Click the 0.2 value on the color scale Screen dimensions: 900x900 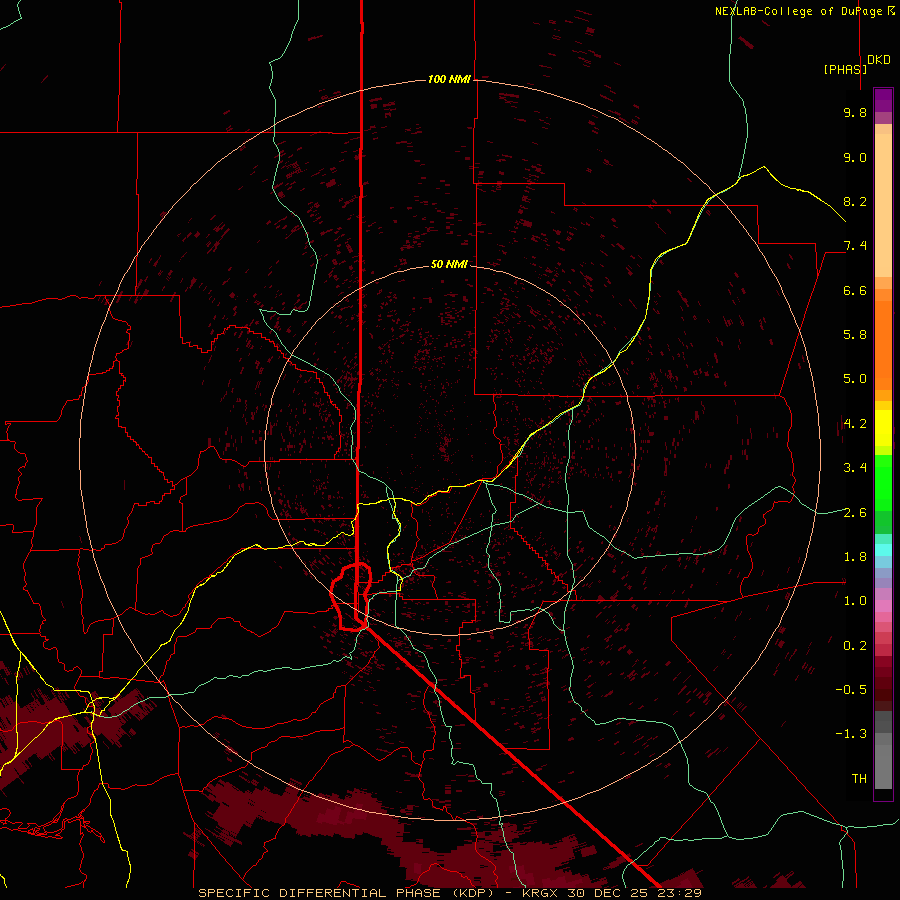click(x=855, y=646)
